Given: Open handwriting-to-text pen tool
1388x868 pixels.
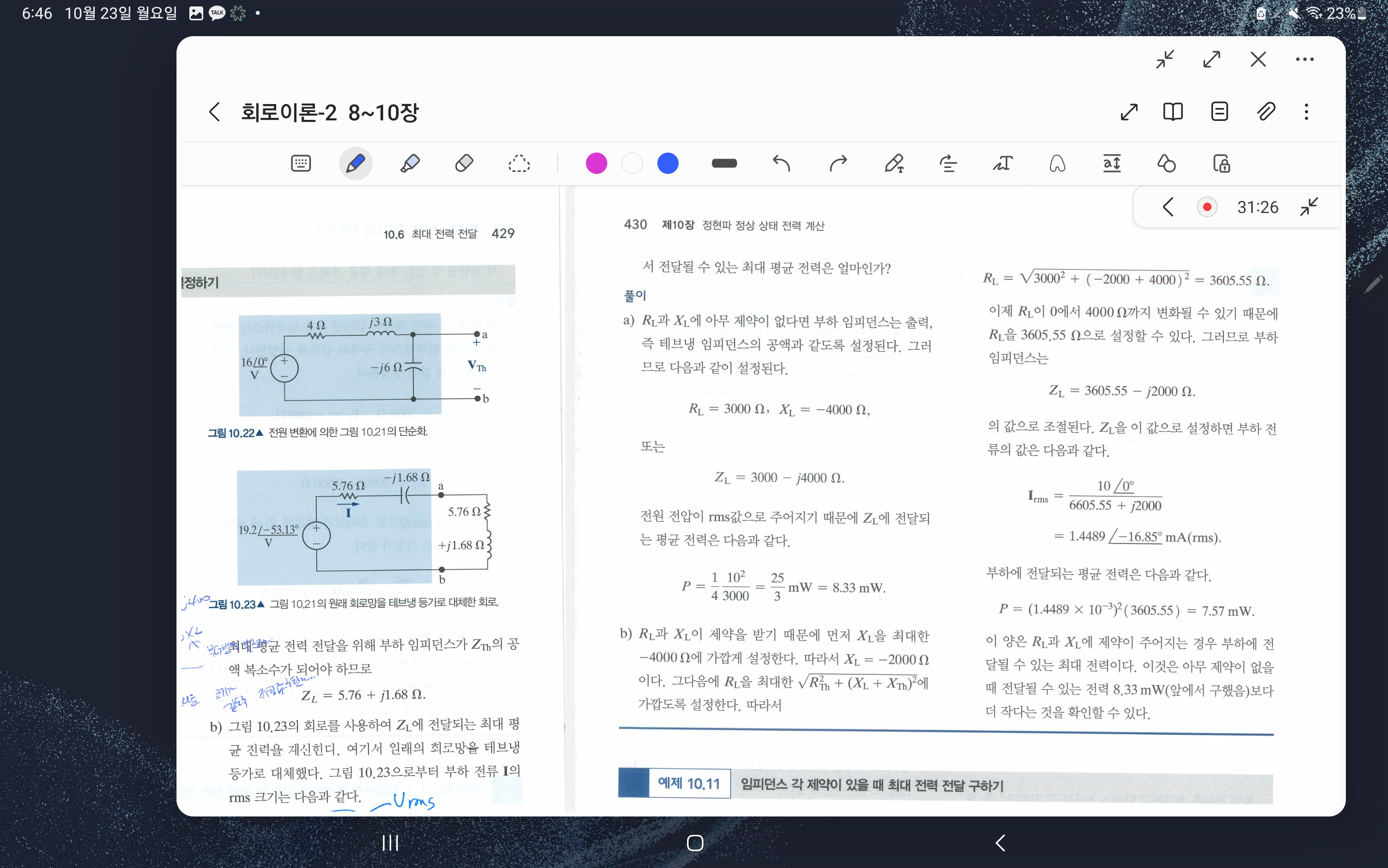Looking at the screenshot, I should (894, 163).
